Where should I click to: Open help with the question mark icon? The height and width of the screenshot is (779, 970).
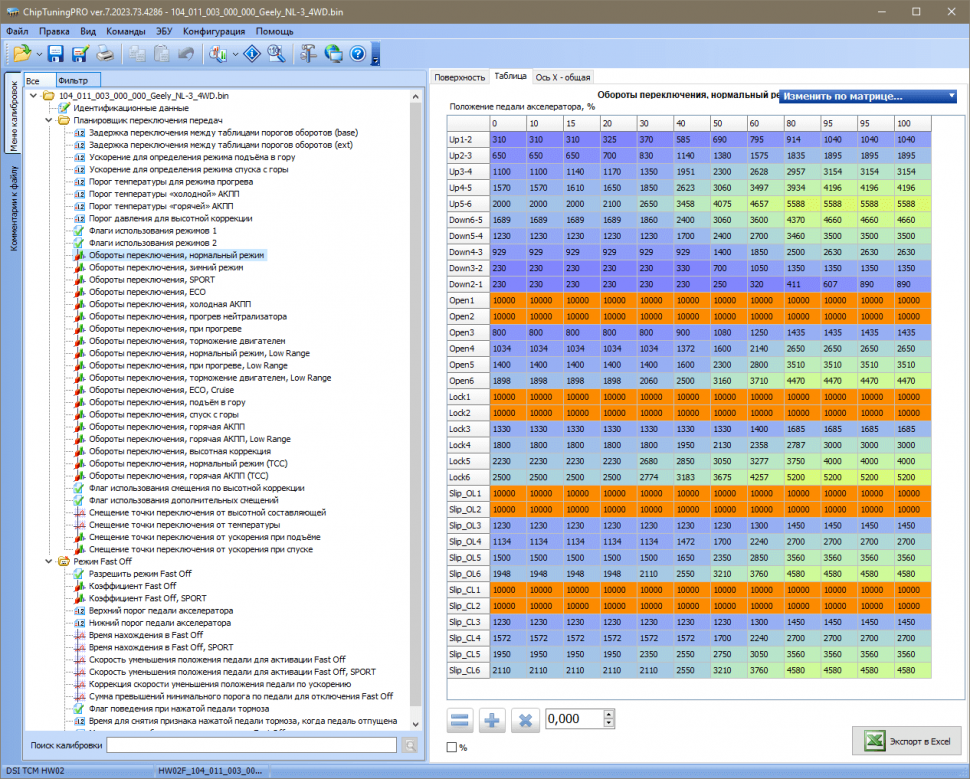coord(357,54)
